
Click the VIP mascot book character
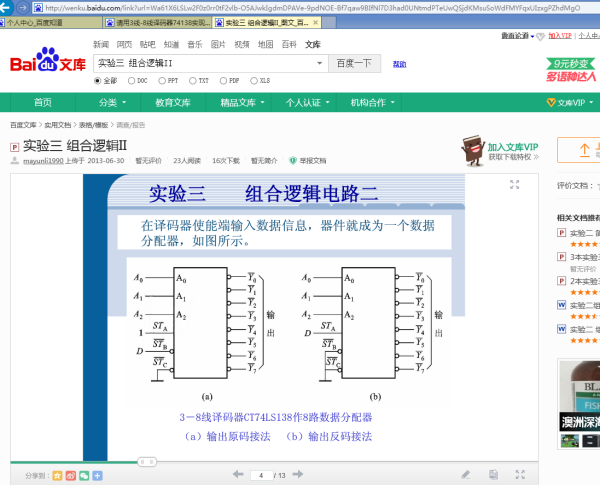[x=473, y=151]
